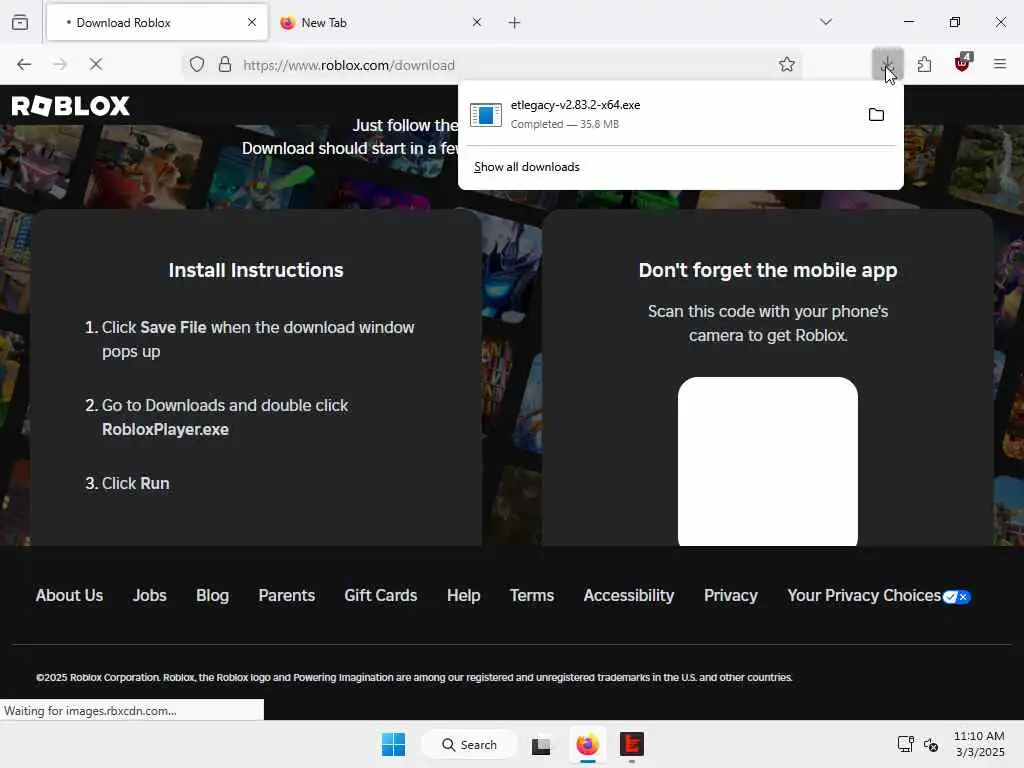Open a new tab with plus button

click(x=515, y=23)
